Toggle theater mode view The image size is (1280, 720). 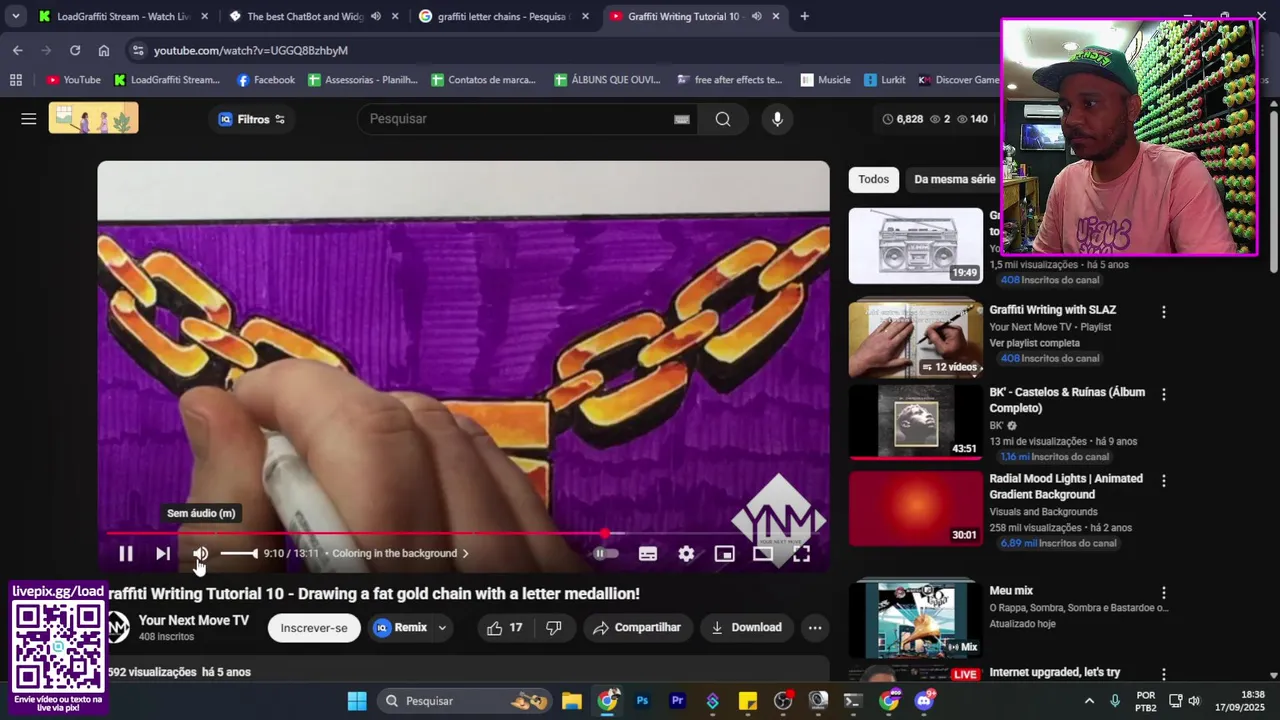click(x=763, y=553)
